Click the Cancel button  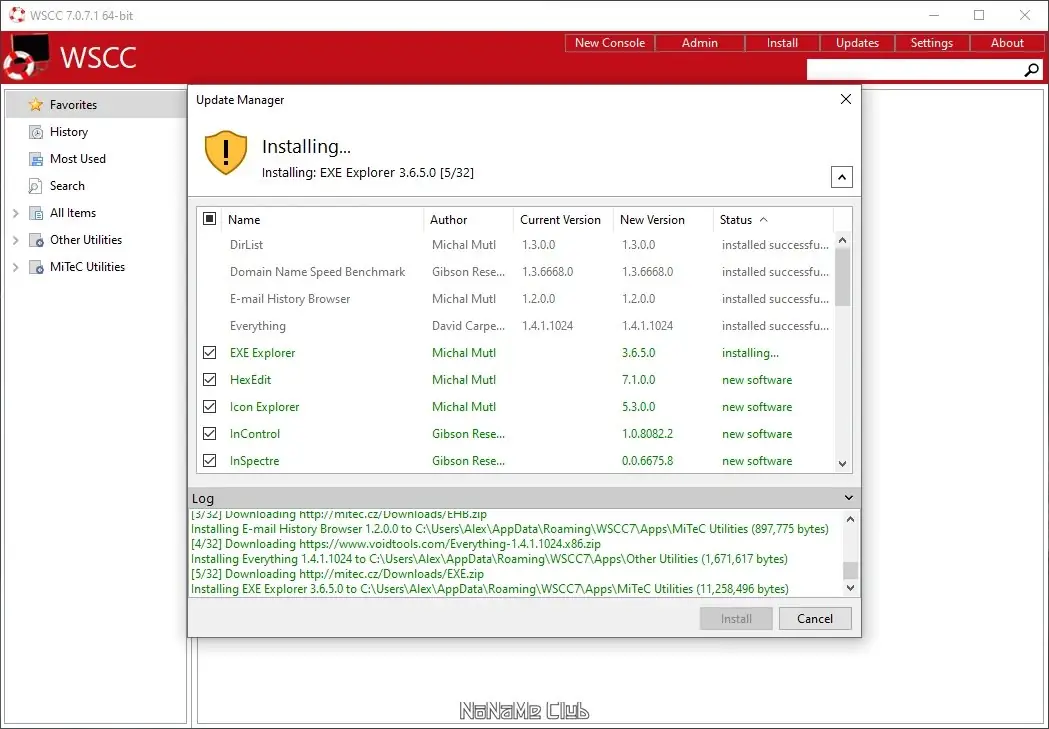click(x=815, y=619)
